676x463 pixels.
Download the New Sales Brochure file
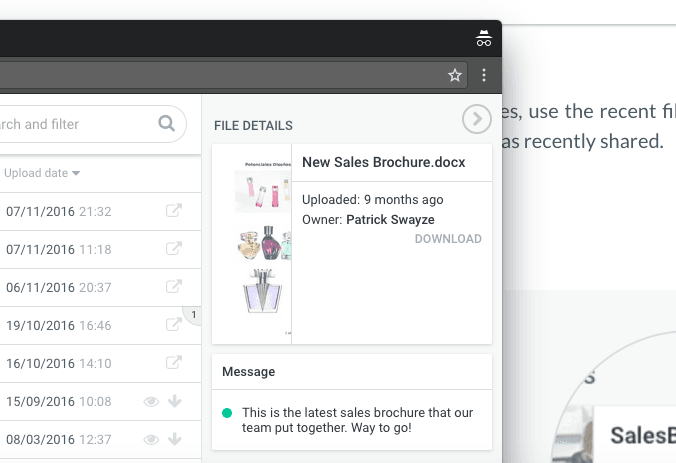click(x=448, y=239)
